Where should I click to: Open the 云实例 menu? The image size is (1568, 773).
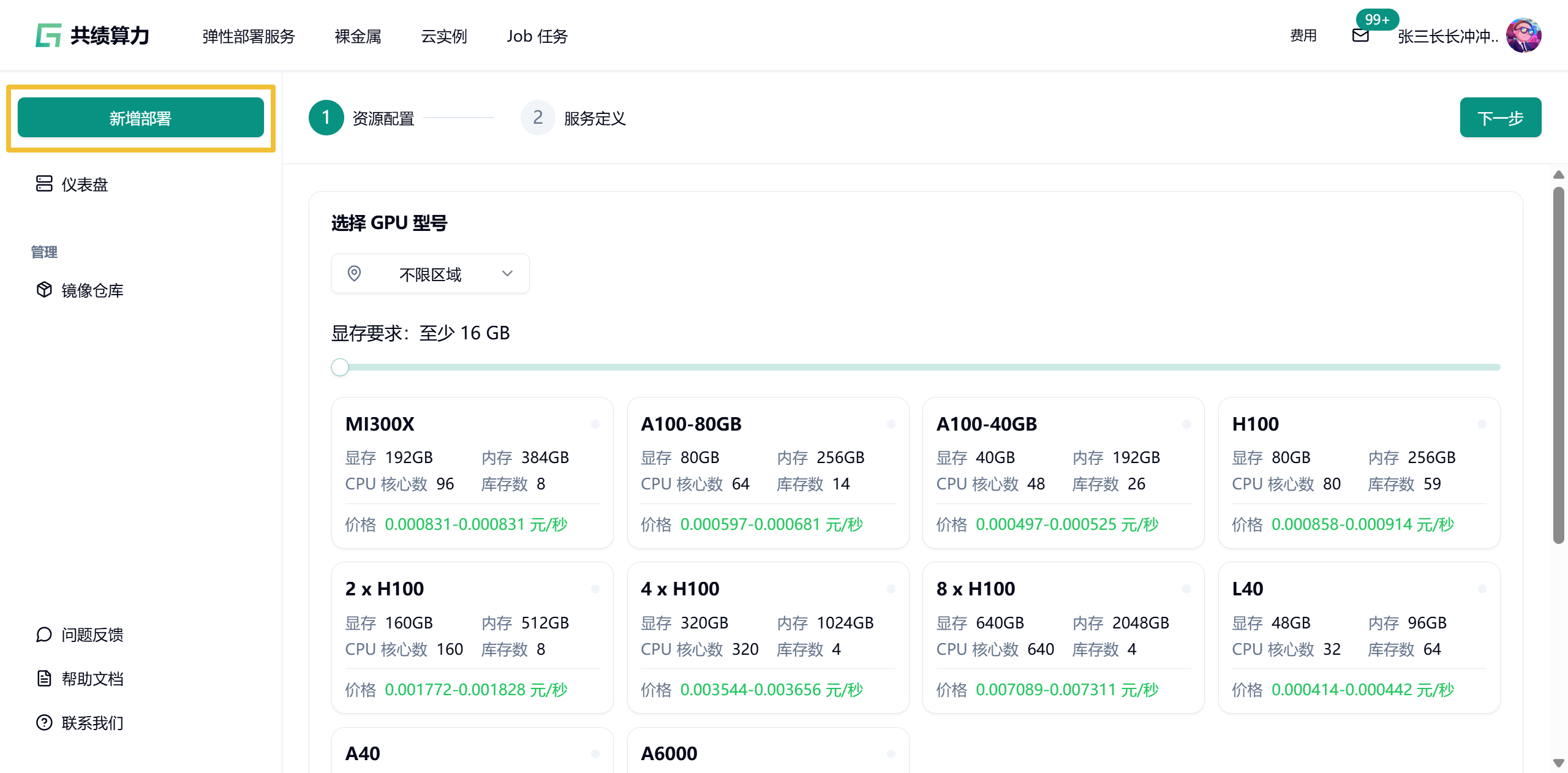(443, 36)
